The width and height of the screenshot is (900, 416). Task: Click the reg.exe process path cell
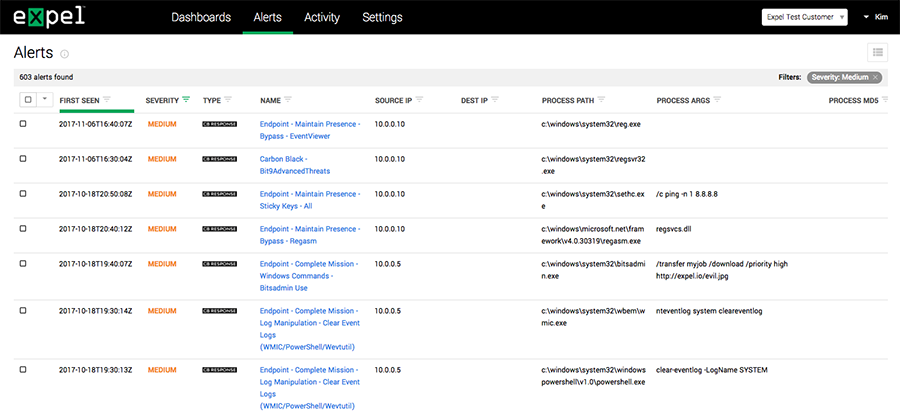[x=591, y=124]
